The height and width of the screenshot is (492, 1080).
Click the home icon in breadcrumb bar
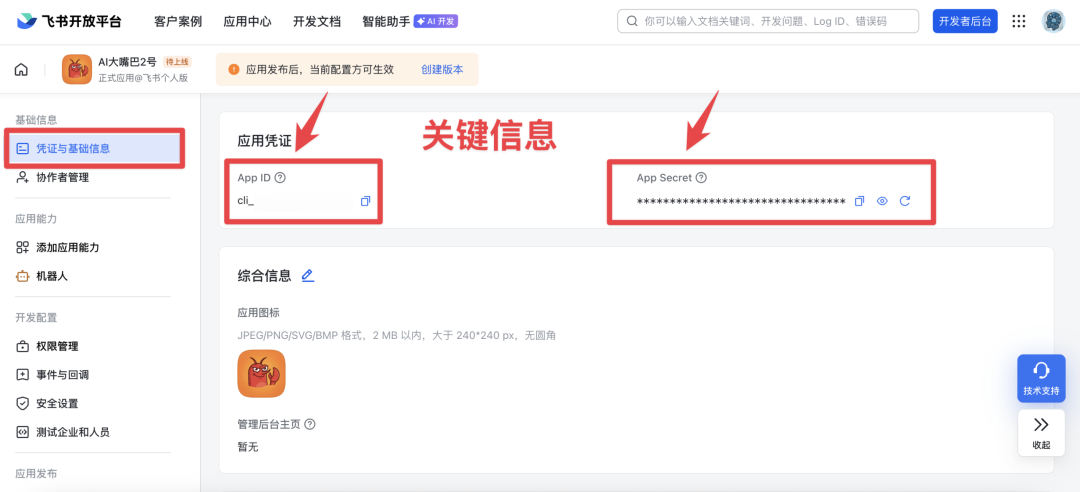(21, 70)
